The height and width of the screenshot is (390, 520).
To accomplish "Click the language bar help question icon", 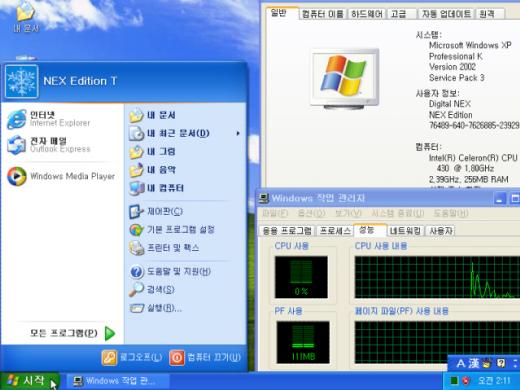I will [500, 363].
